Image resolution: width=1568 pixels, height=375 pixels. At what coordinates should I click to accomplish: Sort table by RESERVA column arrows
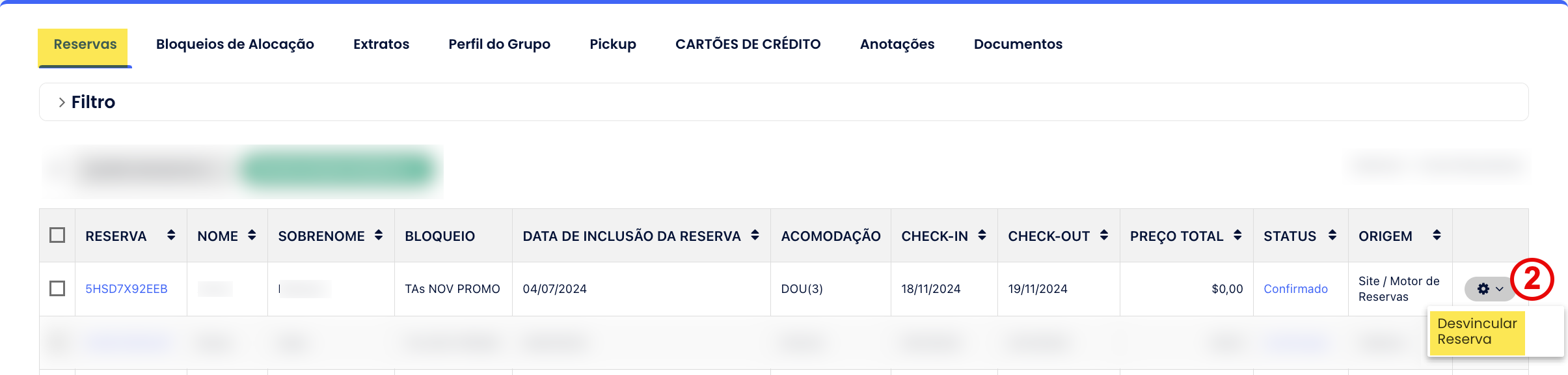point(171,235)
